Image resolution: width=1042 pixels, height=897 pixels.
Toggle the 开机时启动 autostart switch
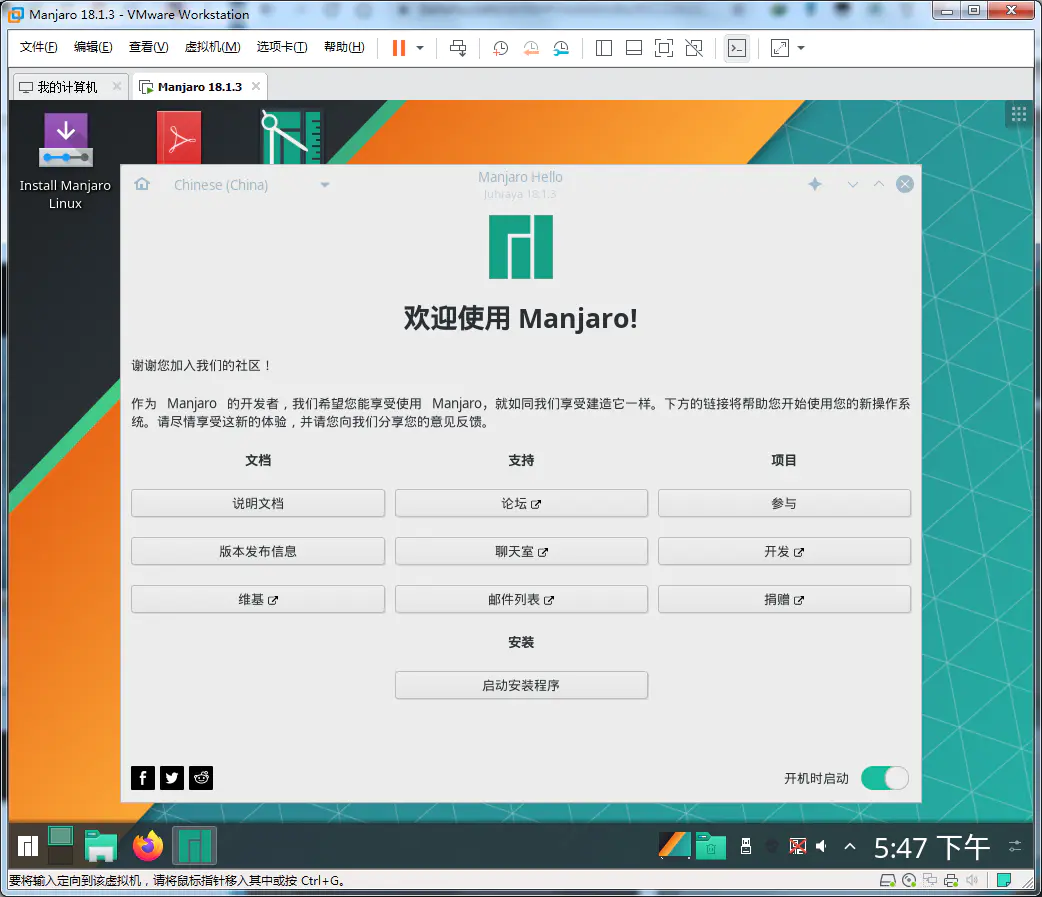click(x=885, y=777)
